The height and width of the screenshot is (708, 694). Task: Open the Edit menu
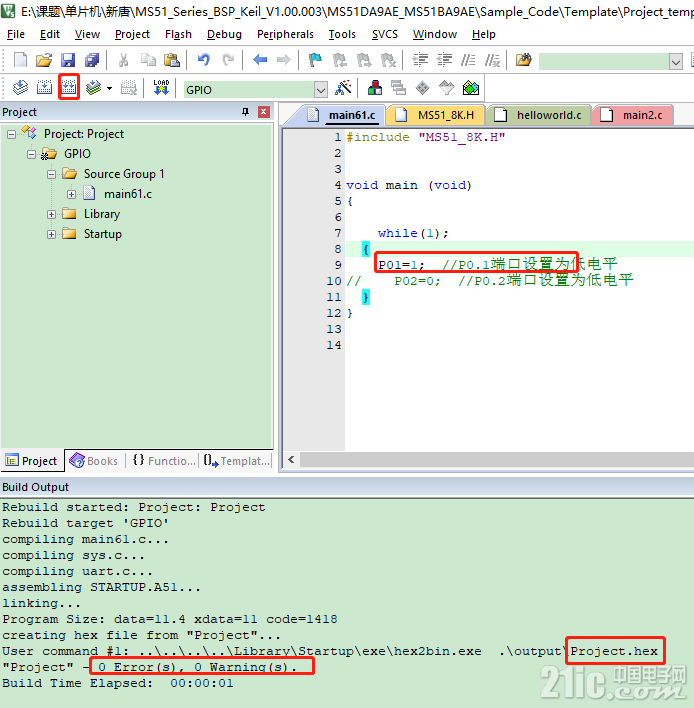click(50, 34)
